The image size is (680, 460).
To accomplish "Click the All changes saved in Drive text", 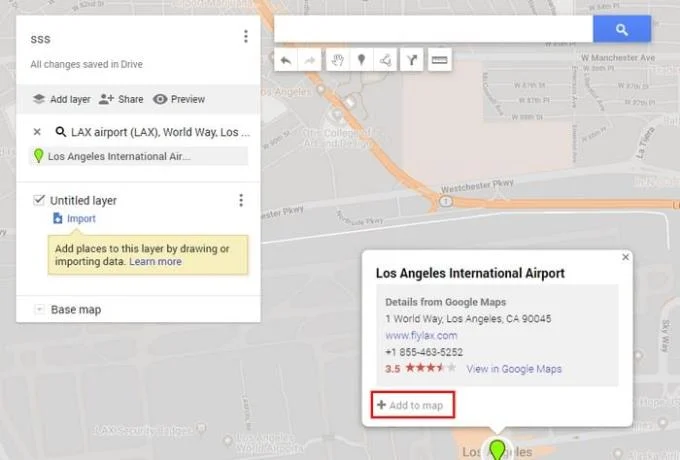I will pyautogui.click(x=86, y=64).
